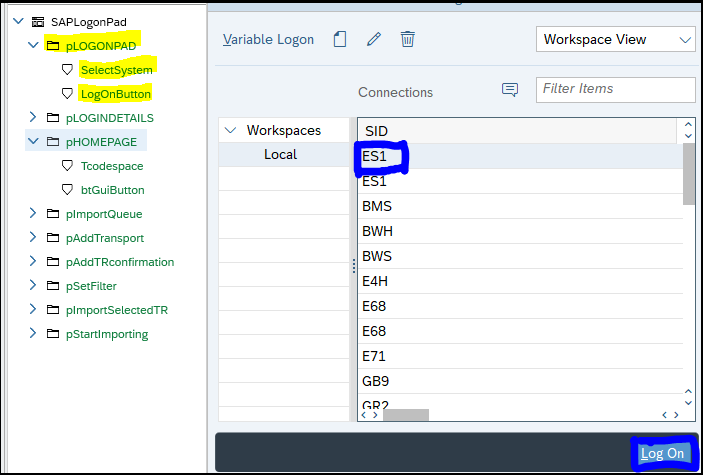Image resolution: width=703 pixels, height=475 pixels.
Task: Expand the pLOGINDETAILS folder chevron
Action: click(x=33, y=117)
